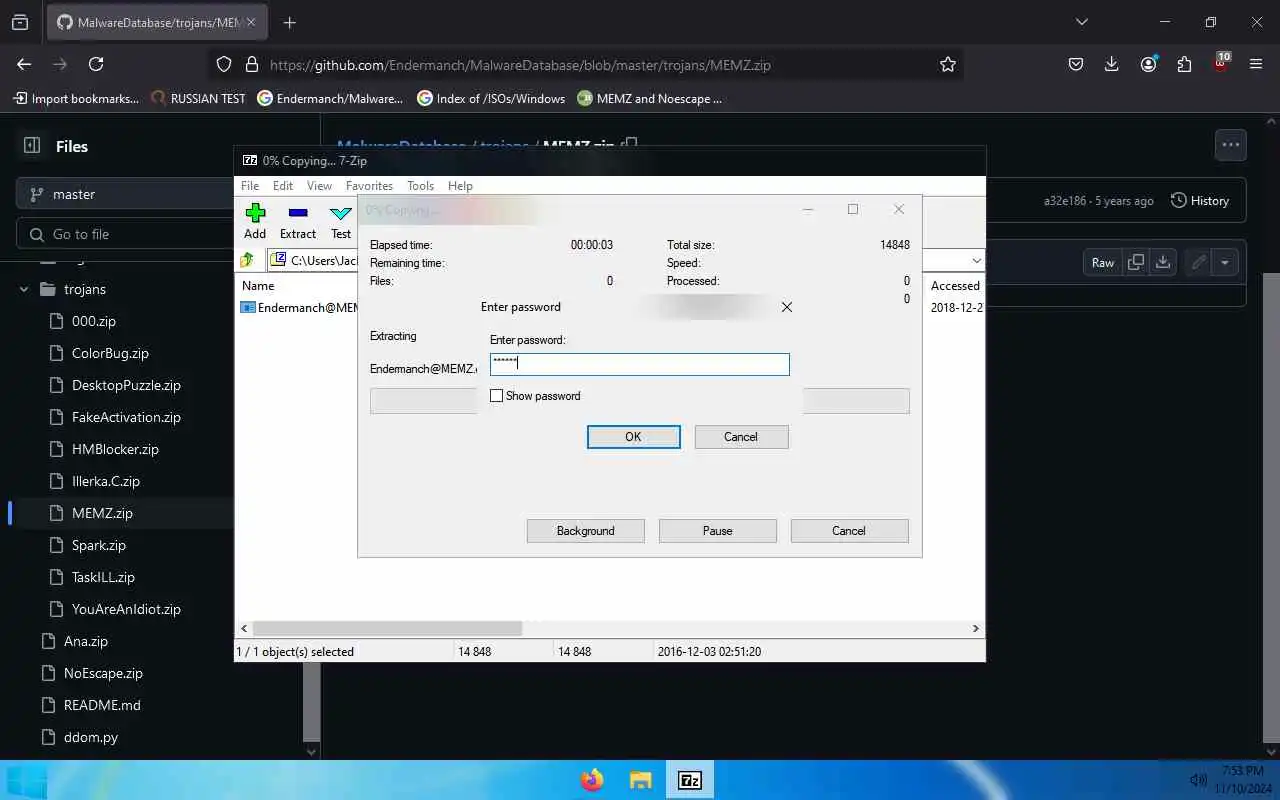Open 7-Zip View menu
The image size is (1280, 800).
coord(319,186)
